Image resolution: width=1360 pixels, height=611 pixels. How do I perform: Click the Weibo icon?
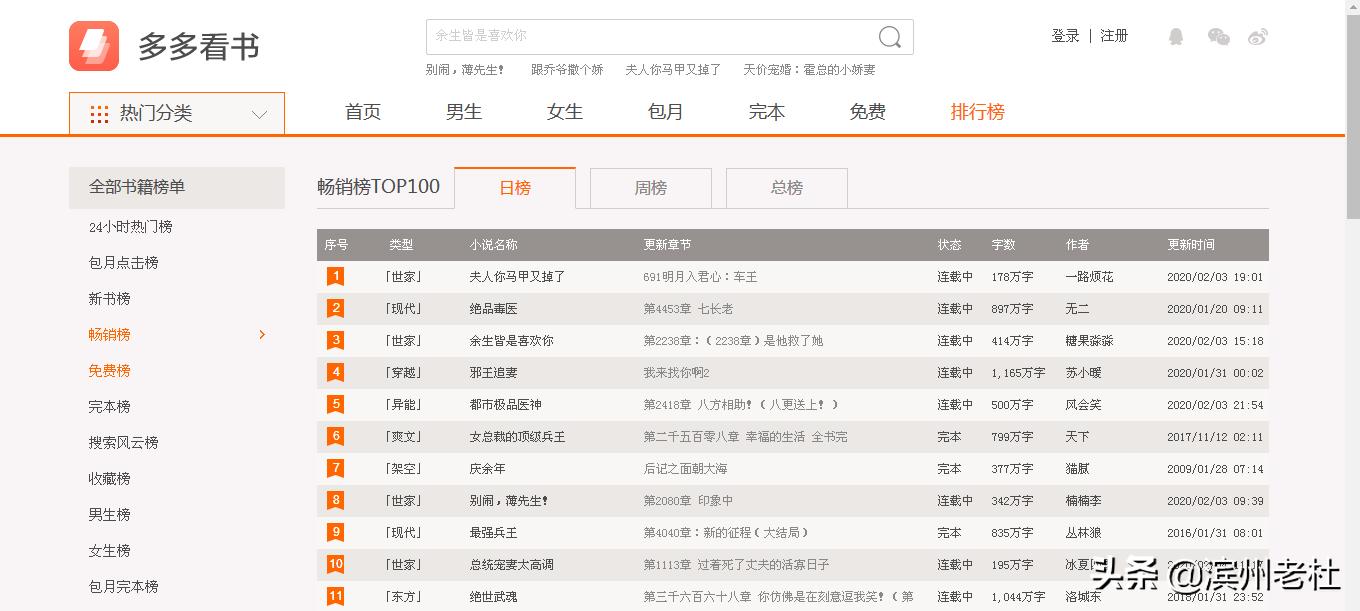tap(1258, 36)
